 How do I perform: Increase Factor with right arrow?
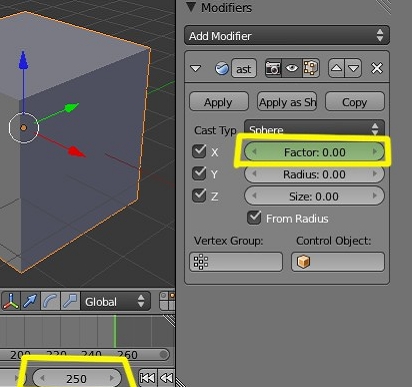[375, 152]
